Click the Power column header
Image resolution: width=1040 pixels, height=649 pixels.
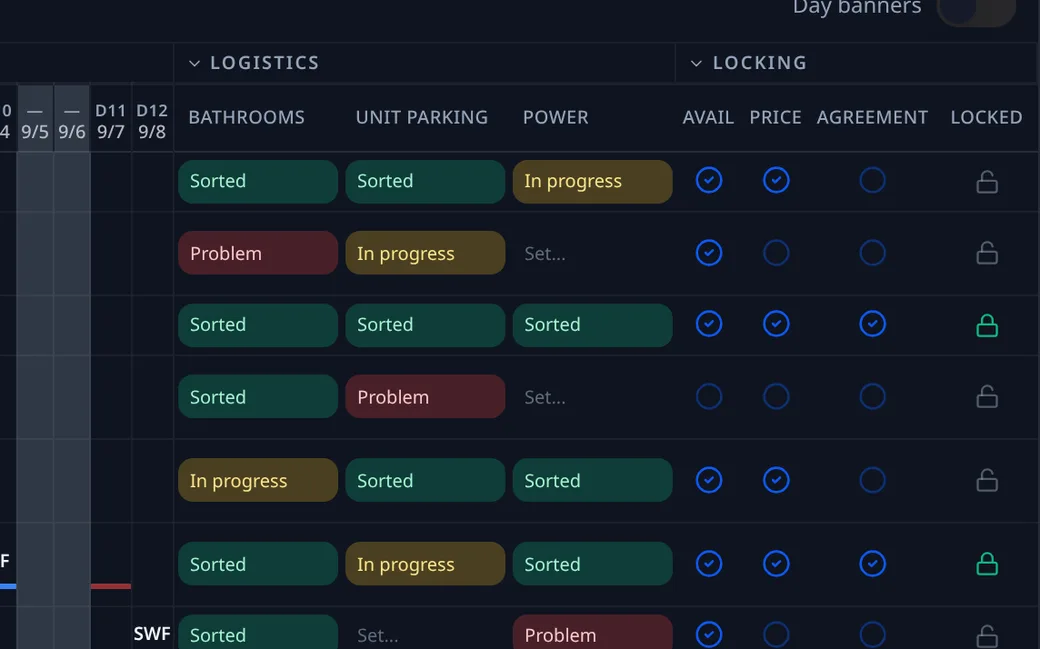pos(556,117)
